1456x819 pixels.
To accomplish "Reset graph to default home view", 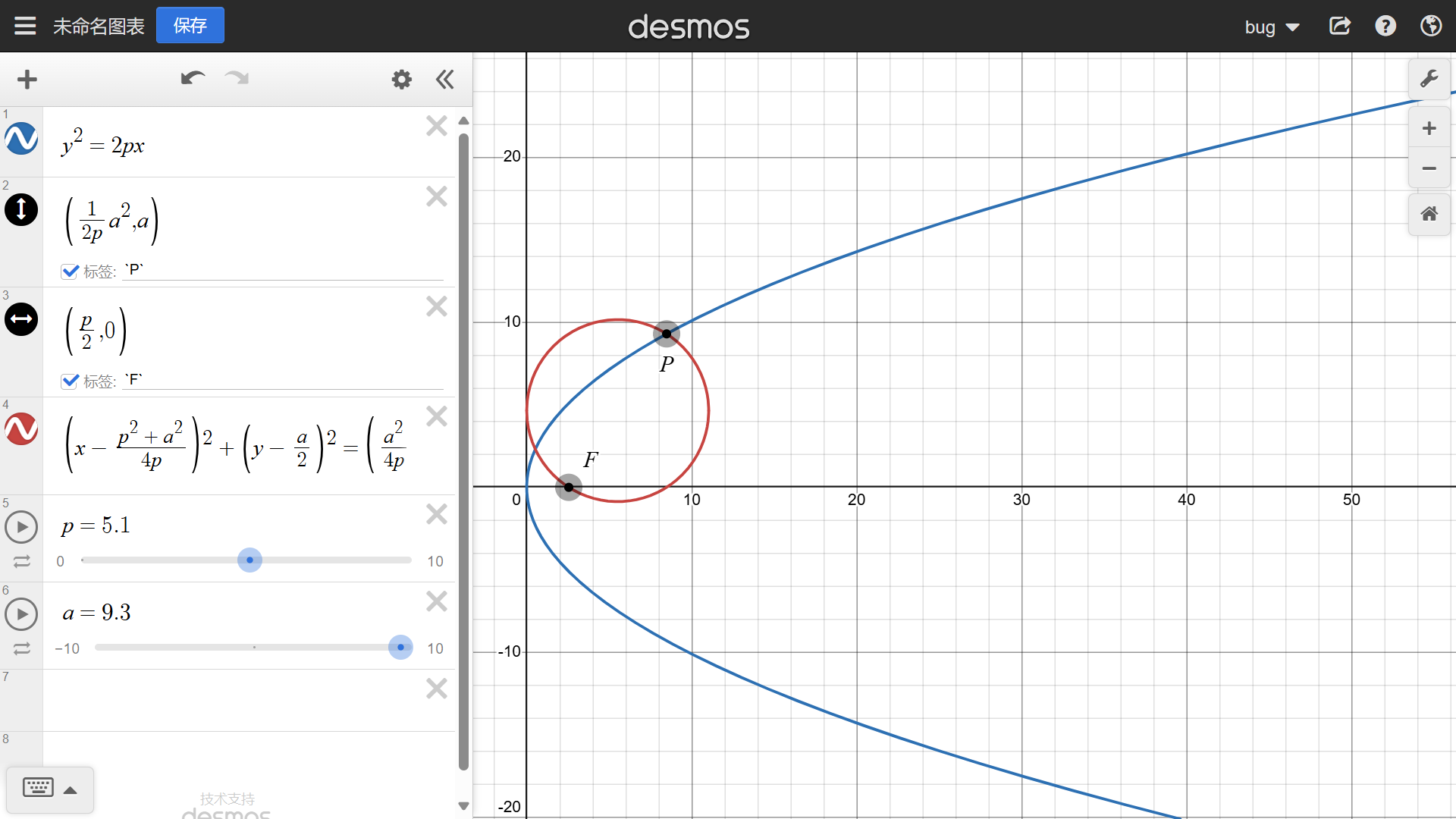I will (x=1429, y=214).
